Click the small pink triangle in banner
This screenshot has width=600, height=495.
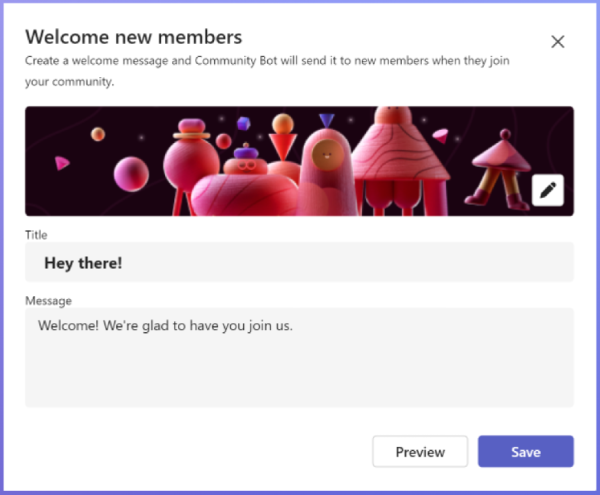(62, 162)
